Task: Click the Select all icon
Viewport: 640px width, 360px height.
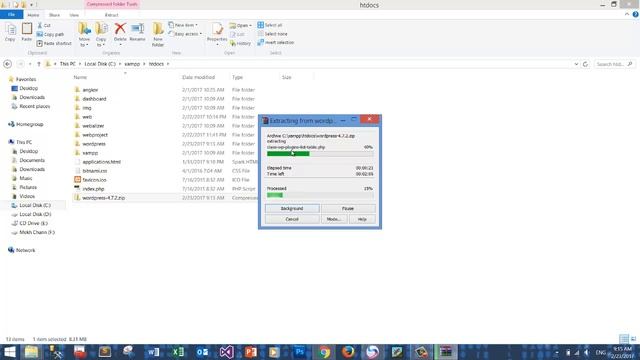Action: 260,25
